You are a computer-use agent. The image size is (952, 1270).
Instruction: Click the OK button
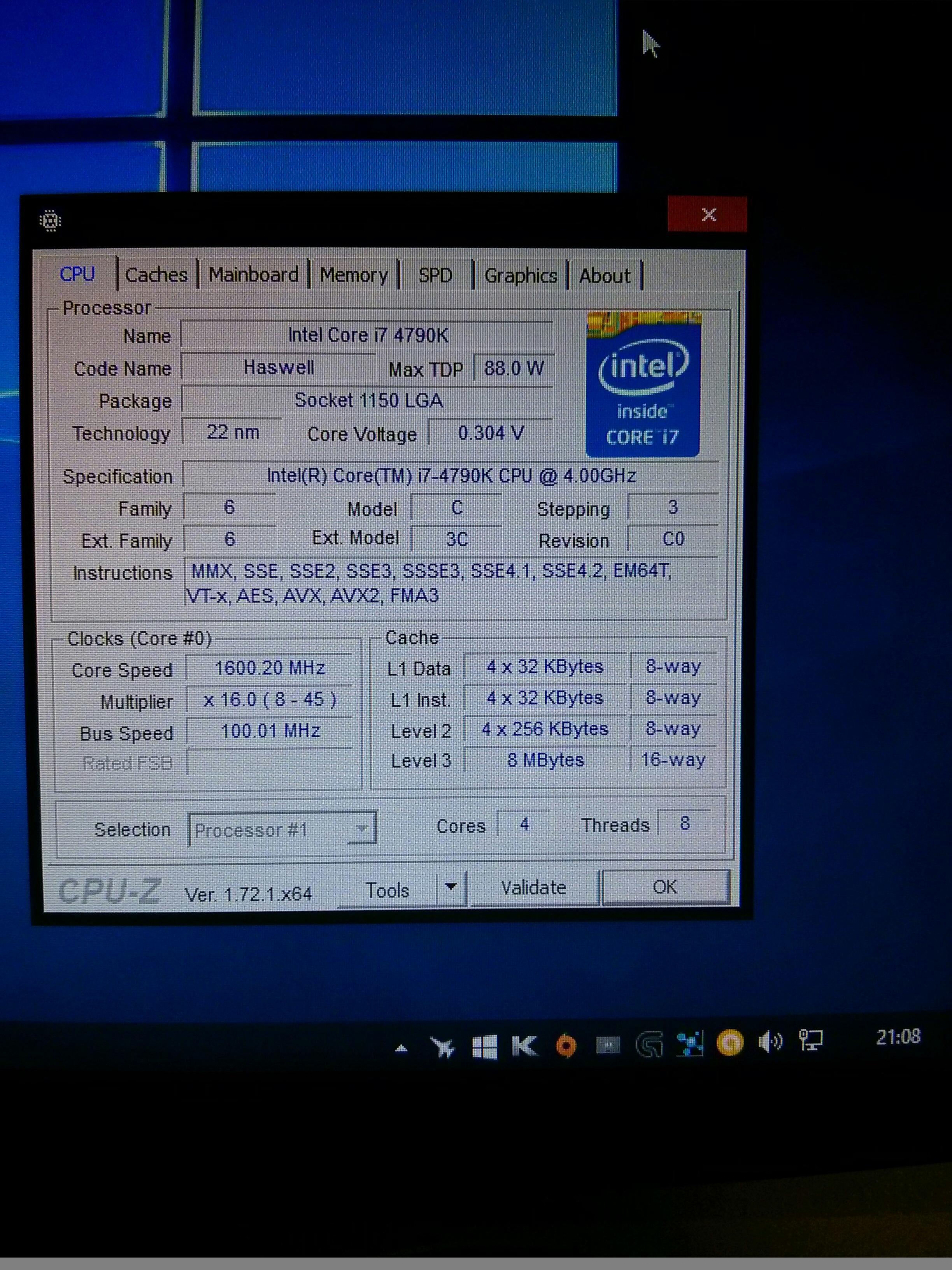(x=665, y=887)
